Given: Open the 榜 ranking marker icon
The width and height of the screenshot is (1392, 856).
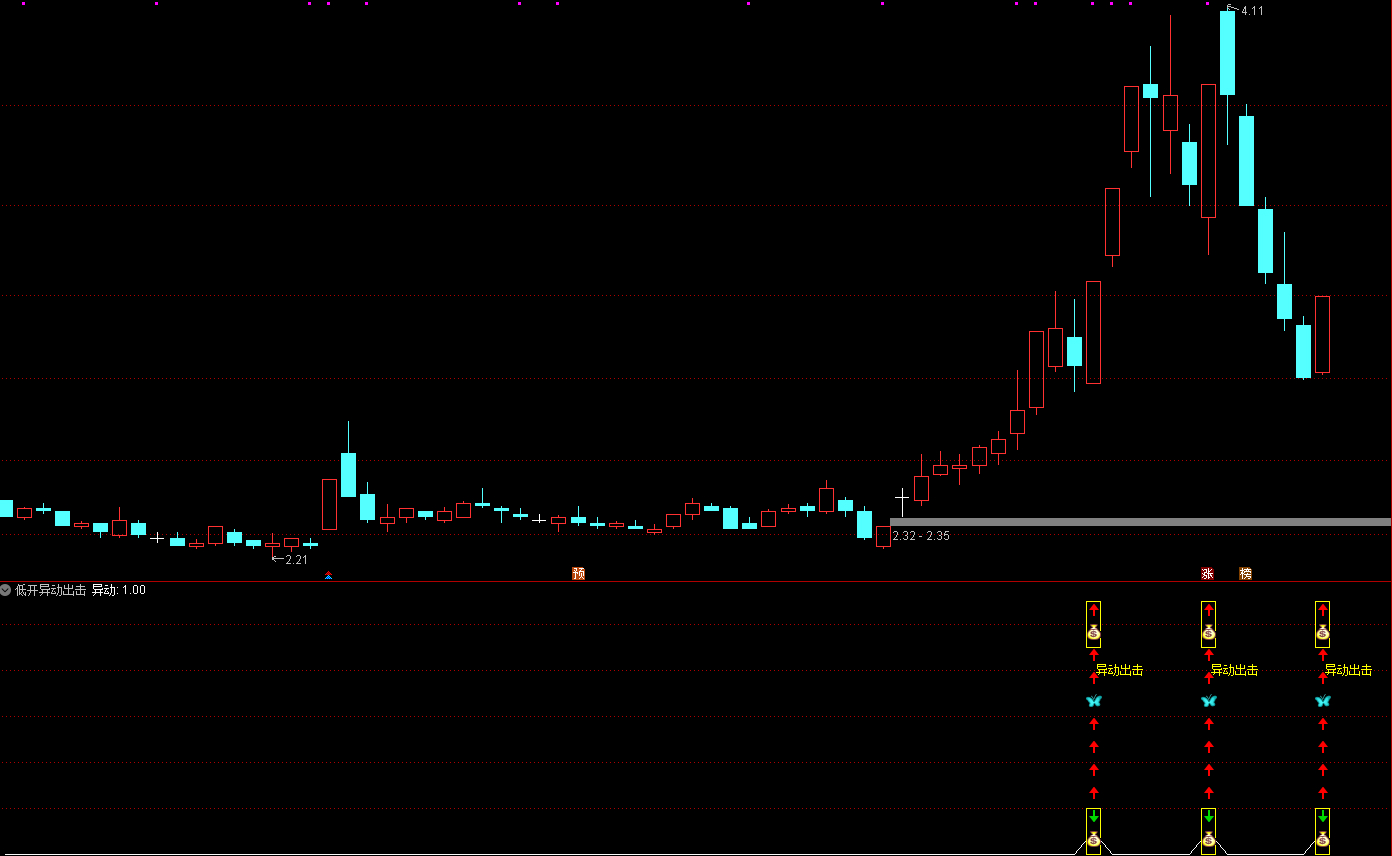Looking at the screenshot, I should click(x=1245, y=573).
